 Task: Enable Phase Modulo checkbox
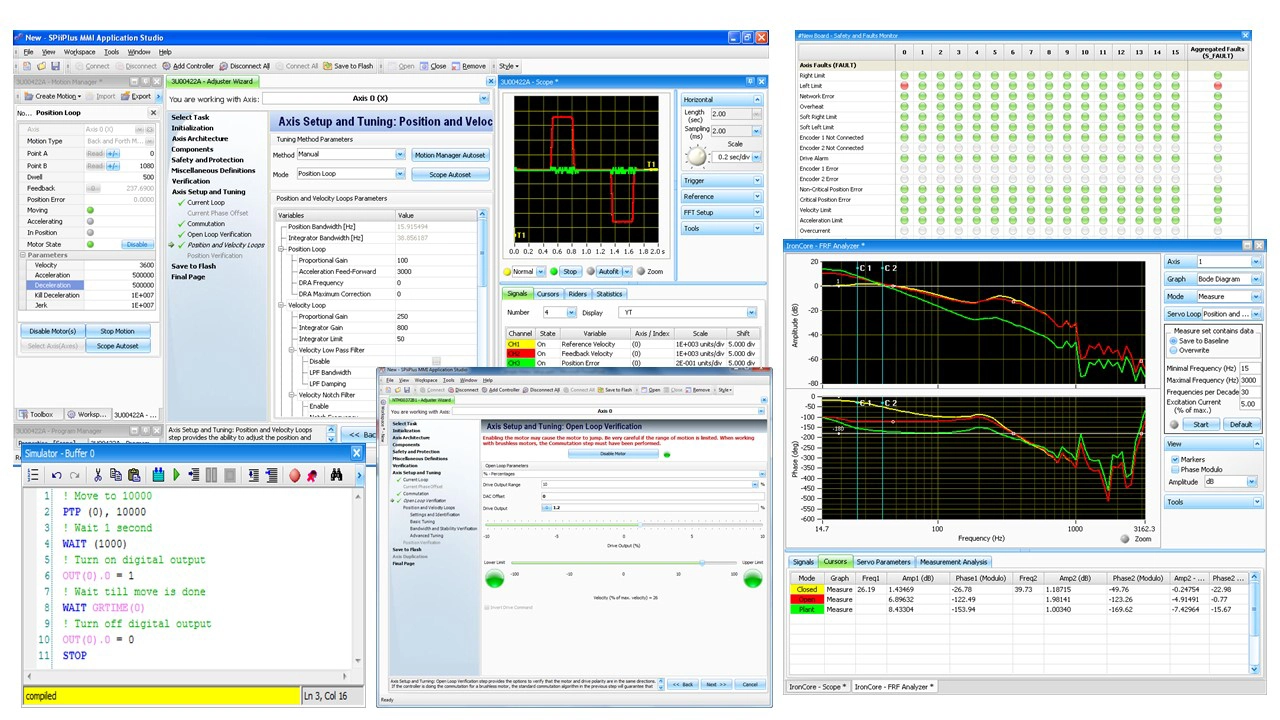(1174, 470)
